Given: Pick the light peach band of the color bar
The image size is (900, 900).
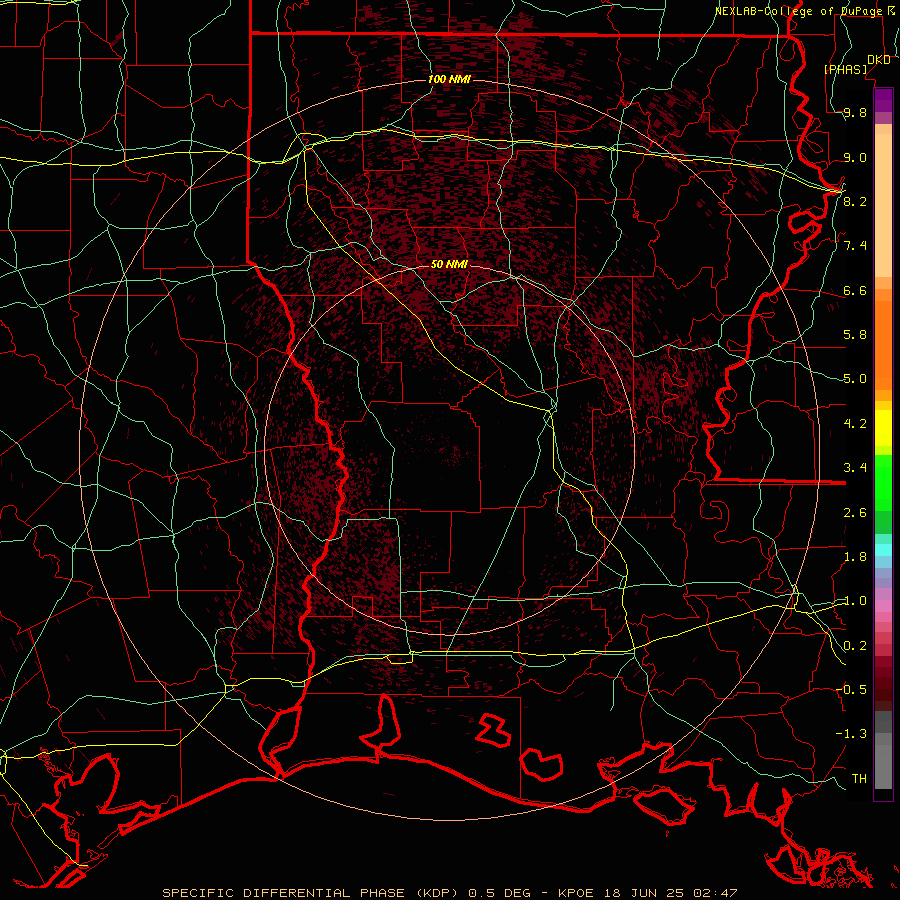Looking at the screenshot, I should point(883,205).
